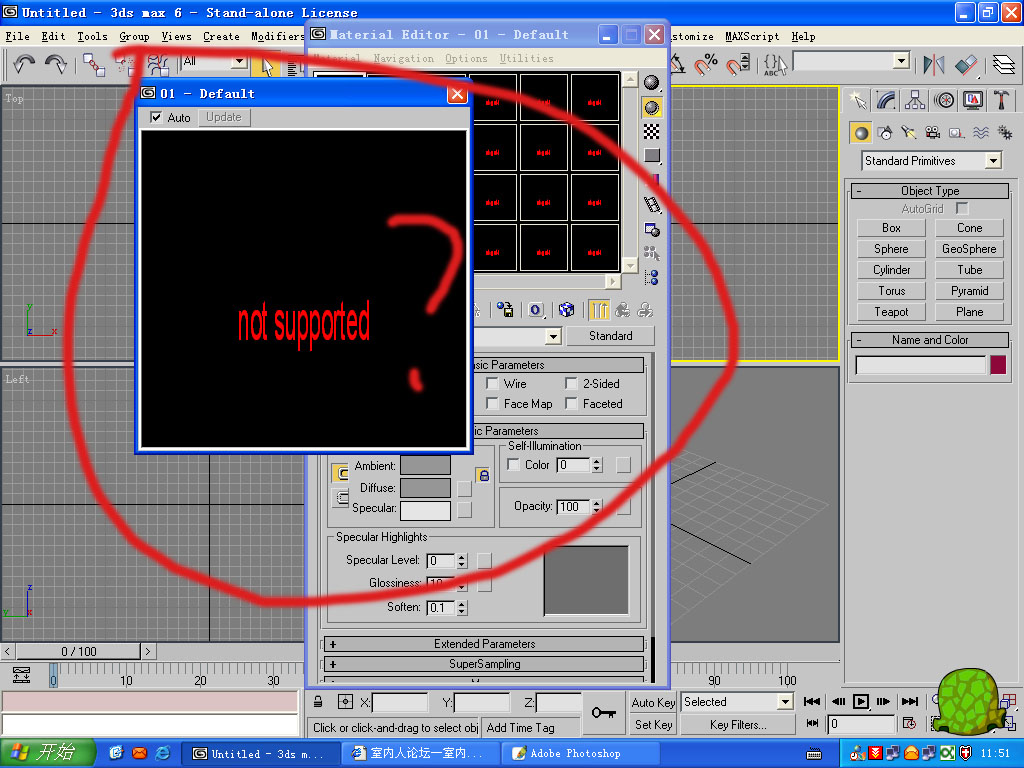
Task: Click the Ambient color swatch
Action: point(425,466)
